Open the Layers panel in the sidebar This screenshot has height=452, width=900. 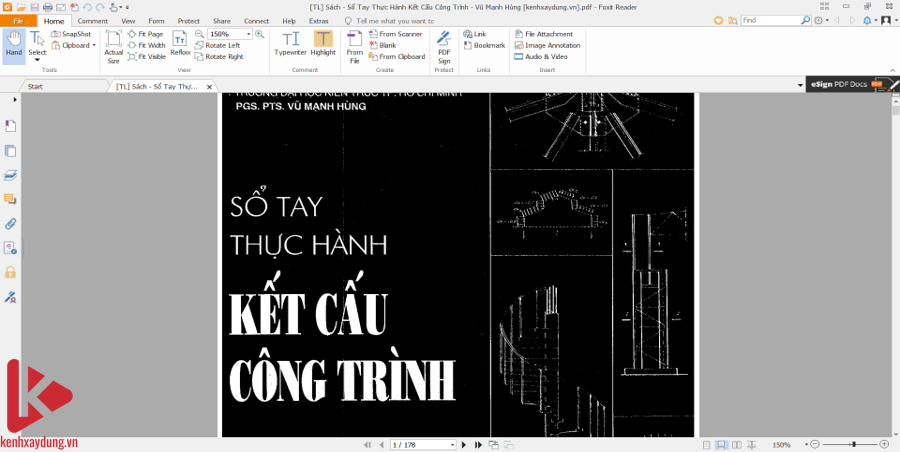click(11, 174)
